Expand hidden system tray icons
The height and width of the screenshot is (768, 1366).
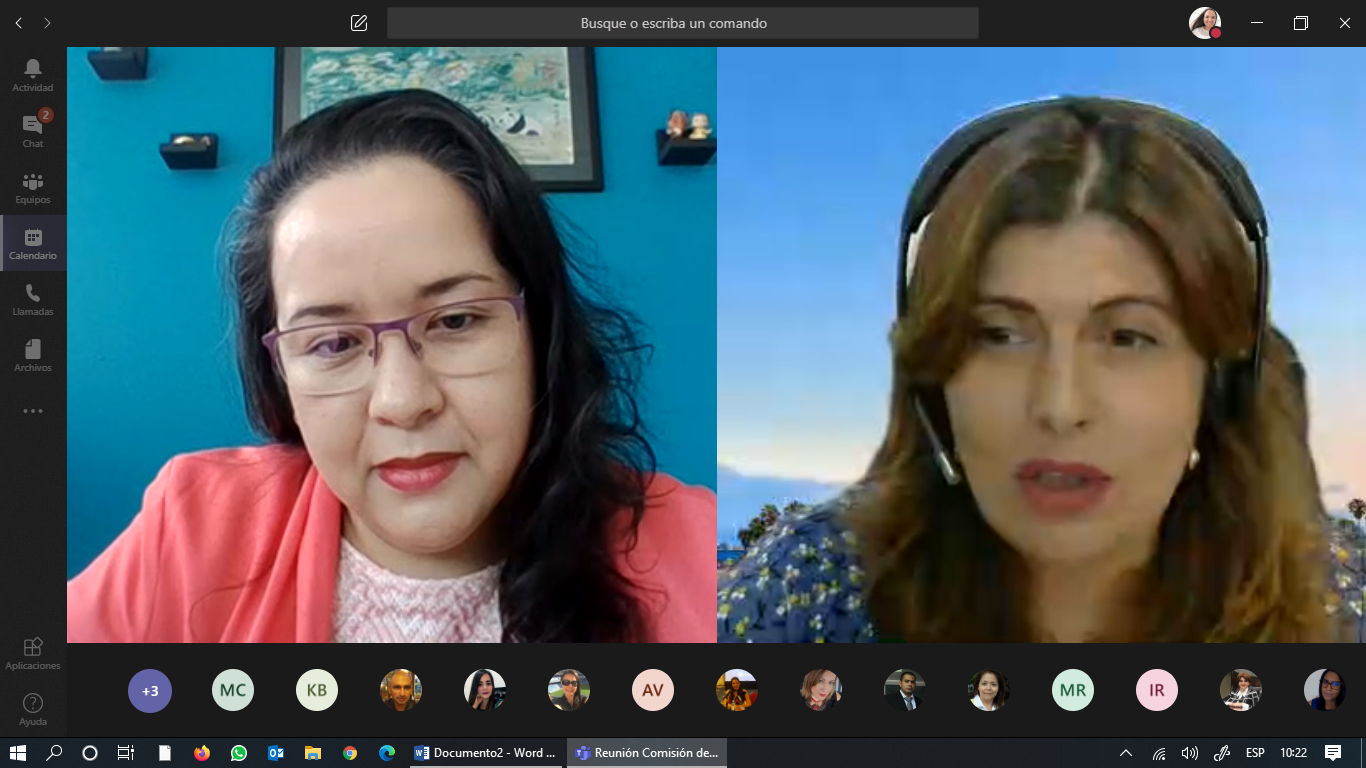tap(1126, 753)
